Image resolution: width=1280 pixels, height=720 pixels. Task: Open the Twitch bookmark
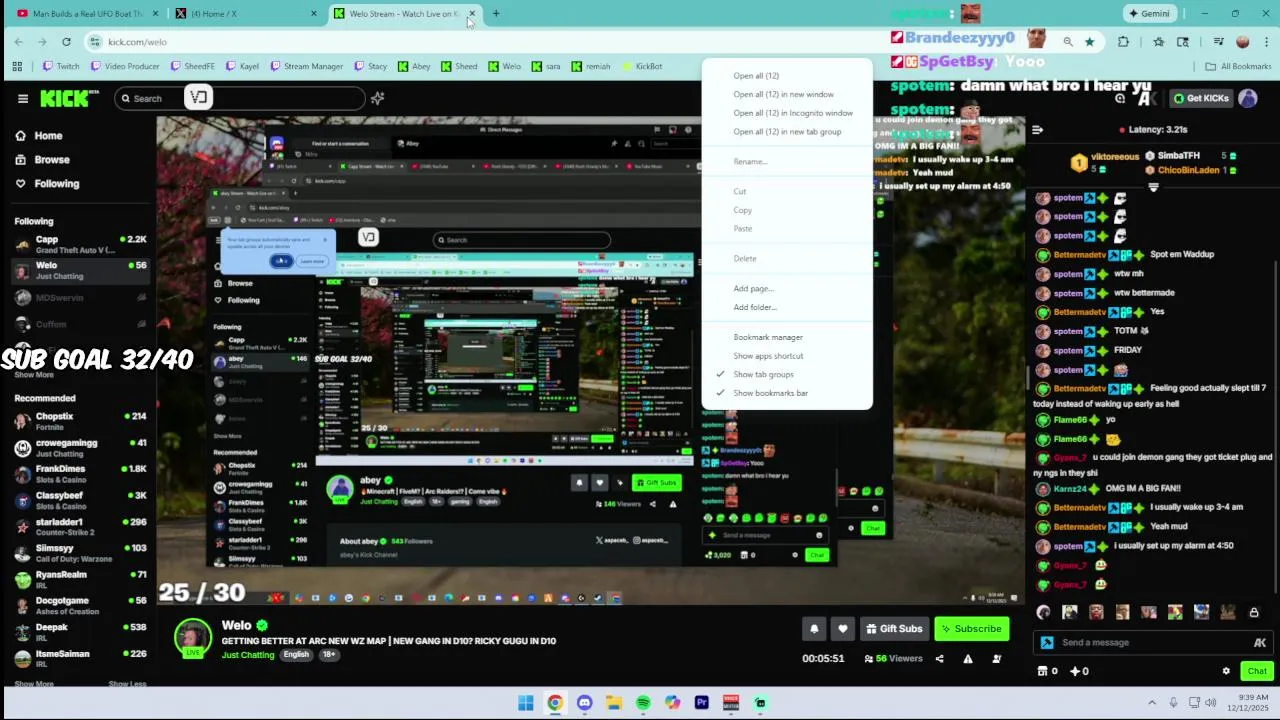(61, 67)
